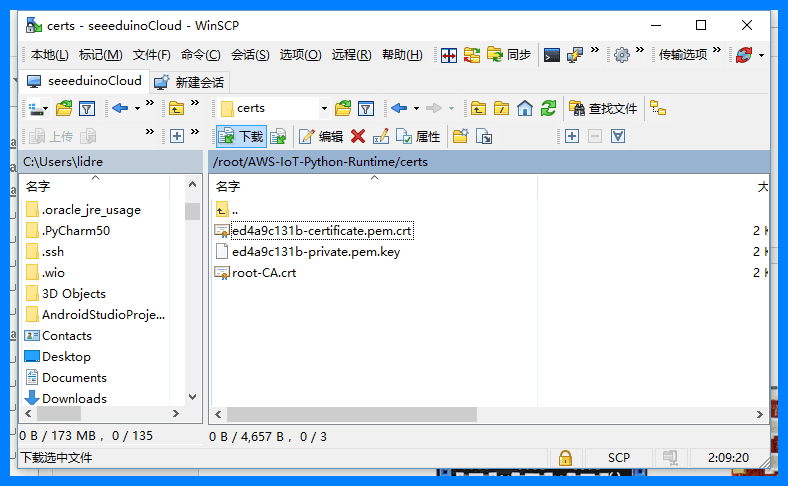Viewport: 788px width, 486px height.
Task: Select the Downloads local folder
Action: click(74, 399)
